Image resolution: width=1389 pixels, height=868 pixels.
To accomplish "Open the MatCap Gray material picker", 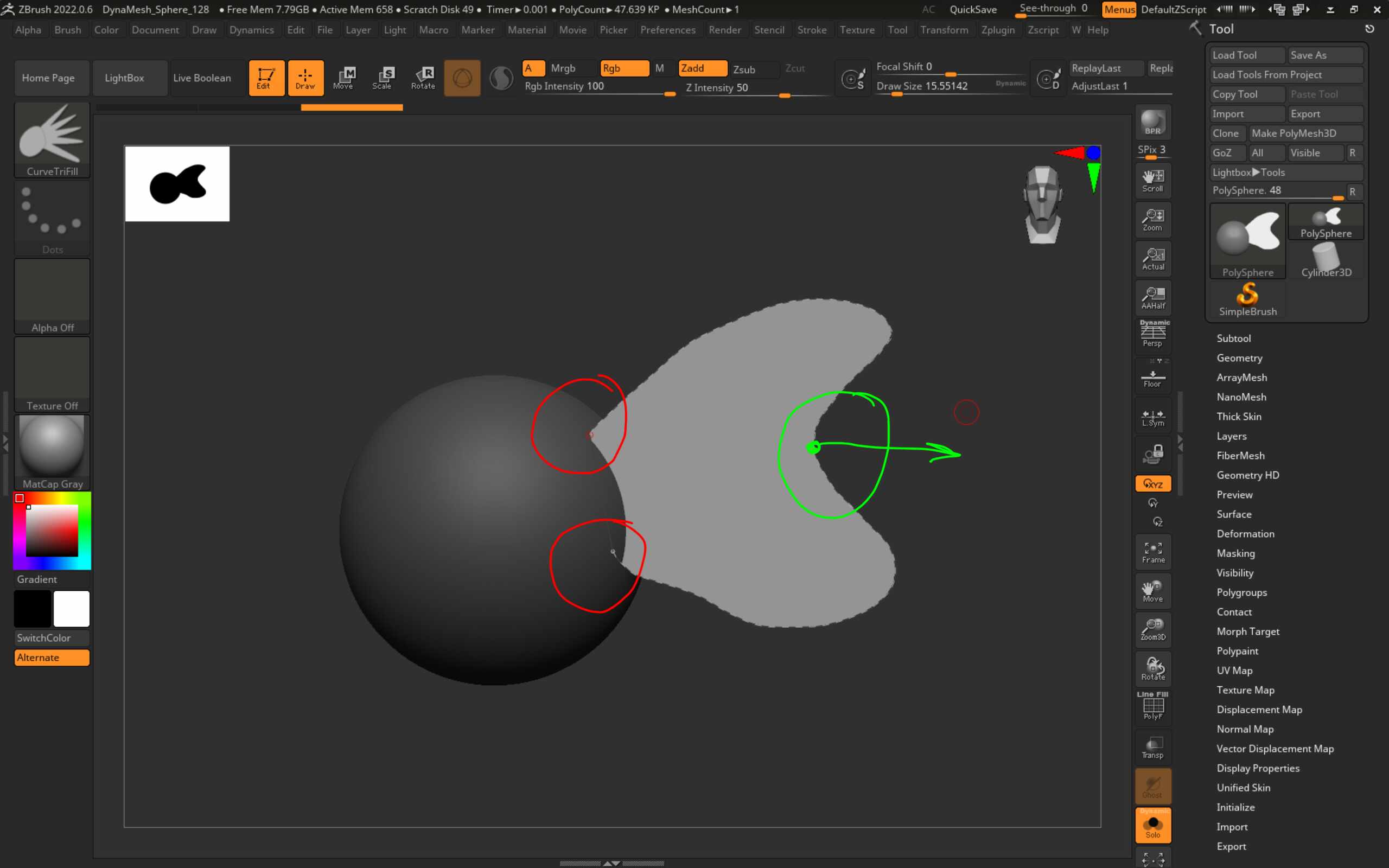I will click(x=52, y=452).
